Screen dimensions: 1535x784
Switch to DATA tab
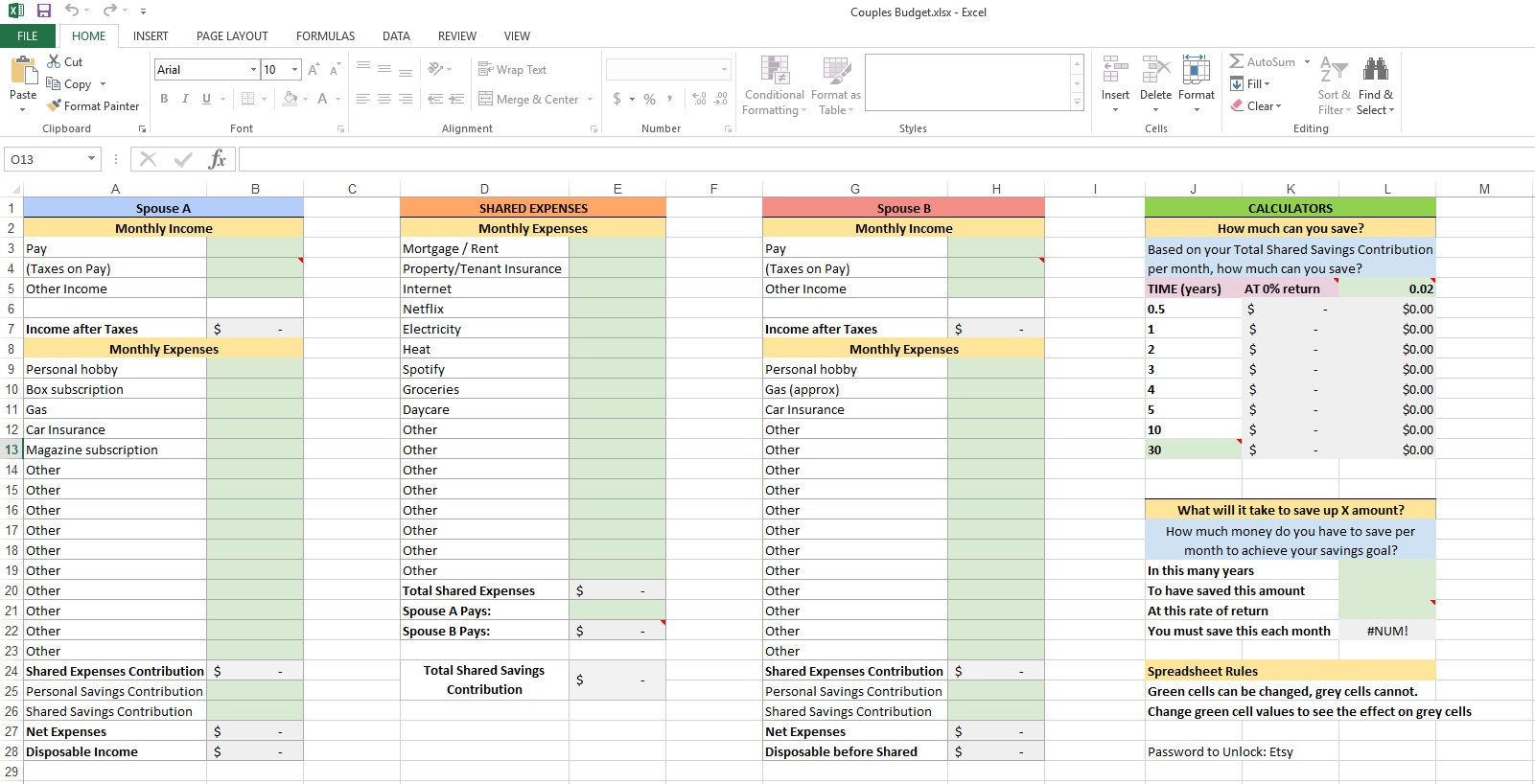click(396, 35)
